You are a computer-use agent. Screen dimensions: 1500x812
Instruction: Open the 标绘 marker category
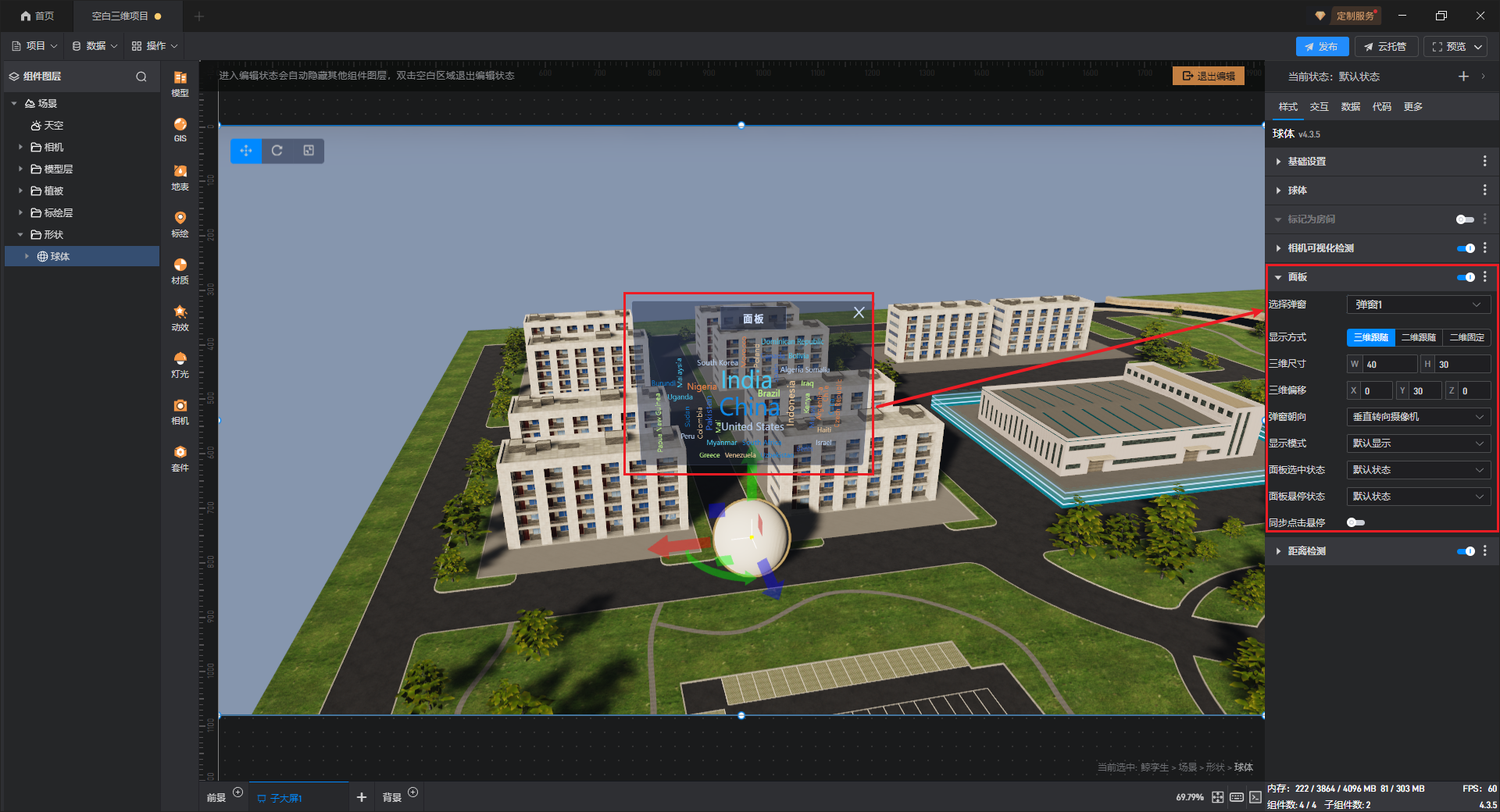180,223
